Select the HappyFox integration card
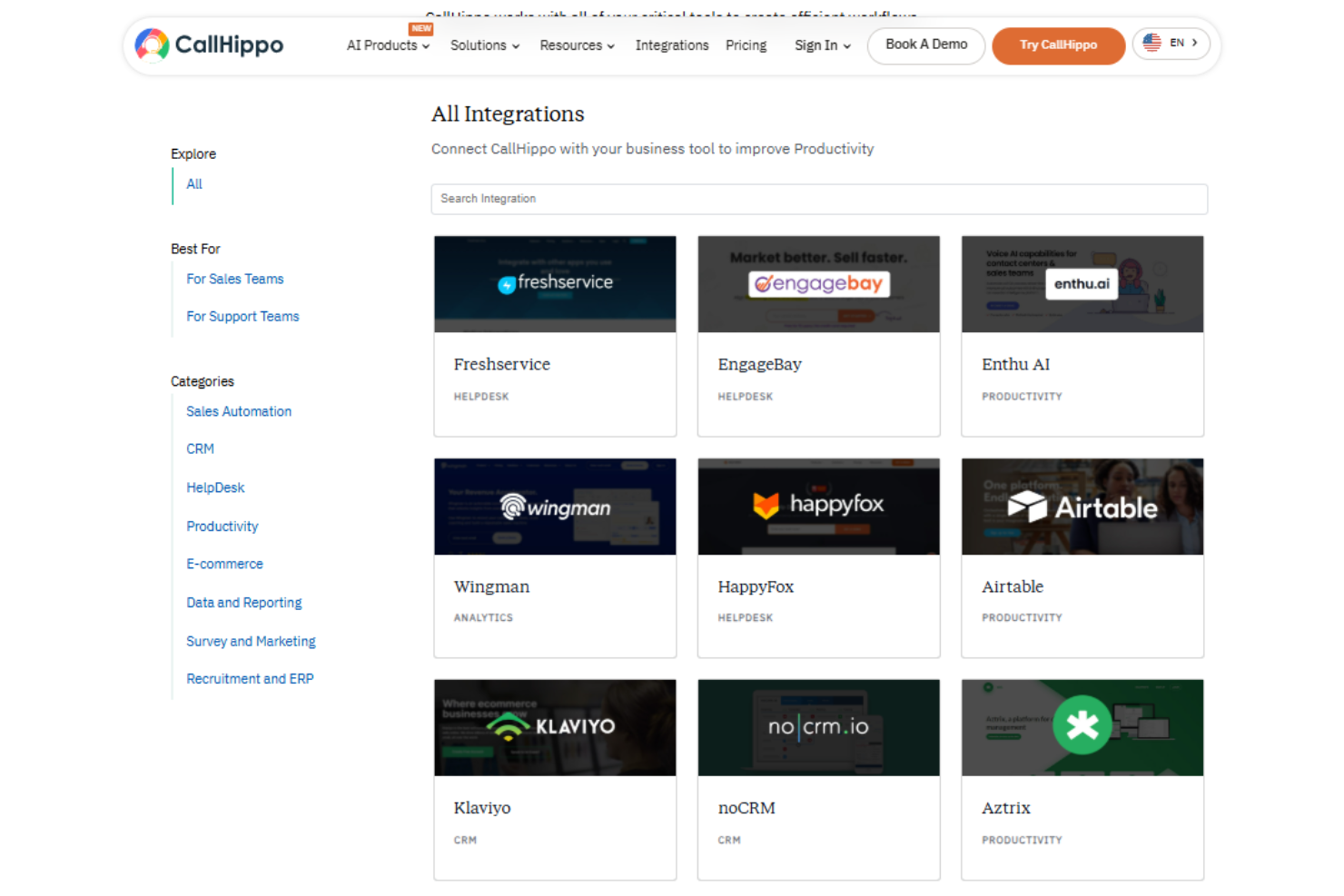 pos(818,558)
